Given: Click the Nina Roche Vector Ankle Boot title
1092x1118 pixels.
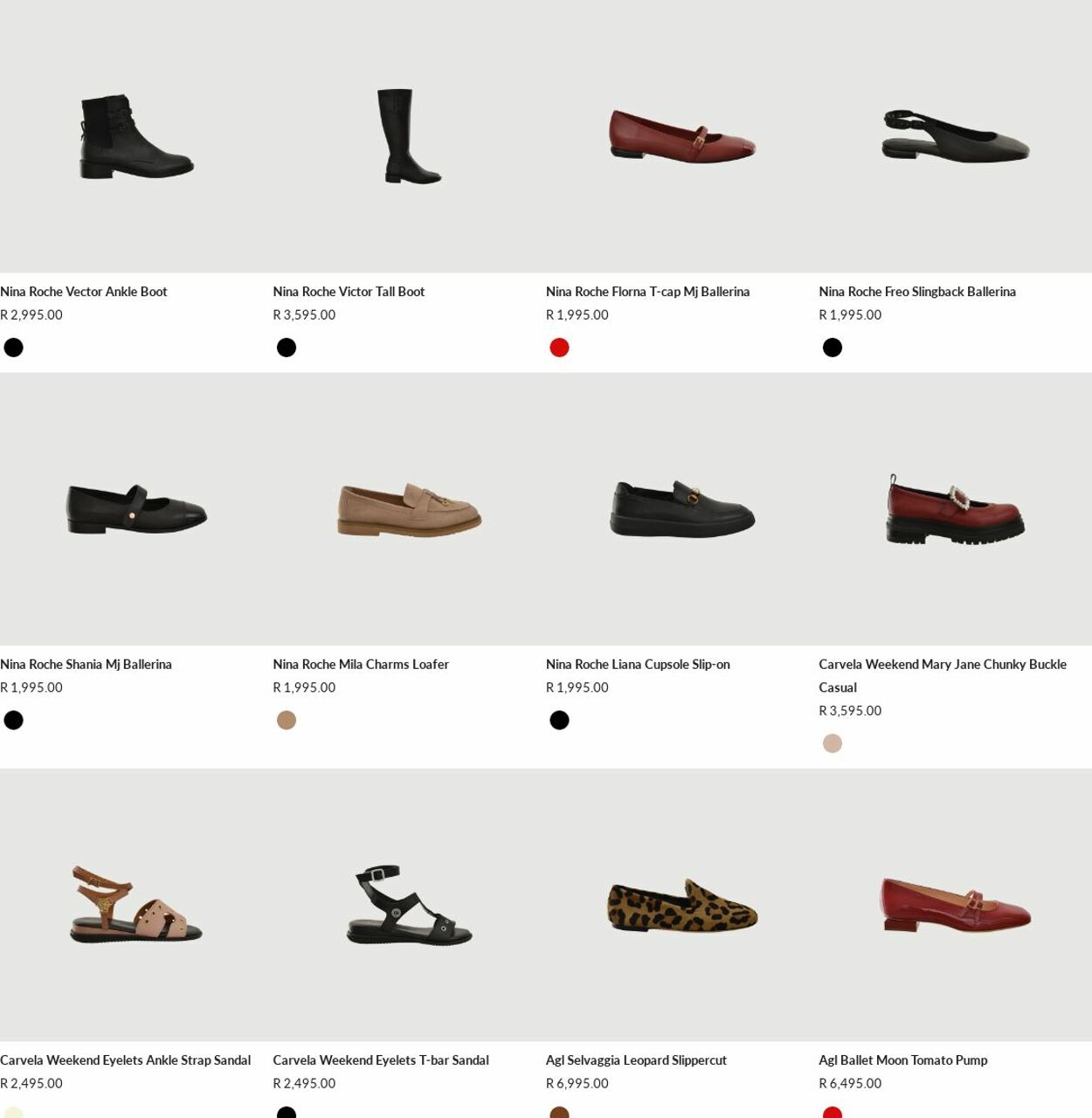Looking at the screenshot, I should click(x=84, y=292).
